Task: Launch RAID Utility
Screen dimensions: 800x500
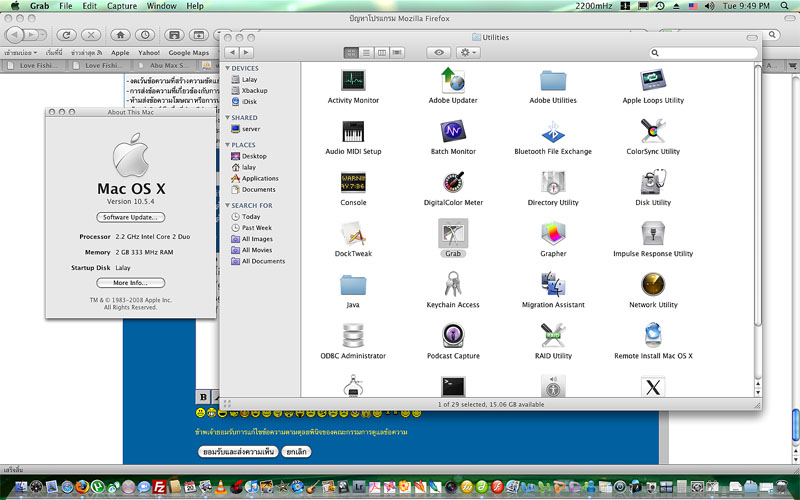Action: click(x=553, y=336)
